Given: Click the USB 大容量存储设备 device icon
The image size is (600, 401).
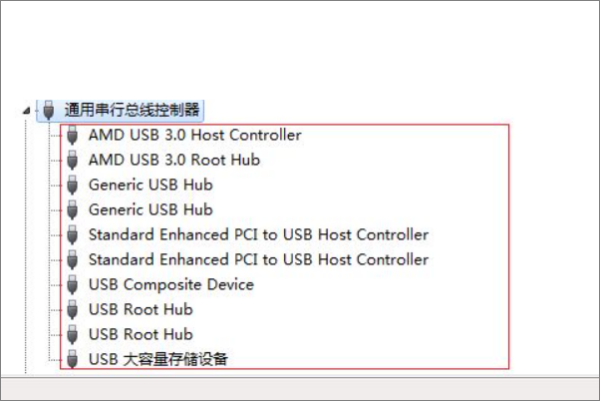Looking at the screenshot, I should click(x=72, y=358).
